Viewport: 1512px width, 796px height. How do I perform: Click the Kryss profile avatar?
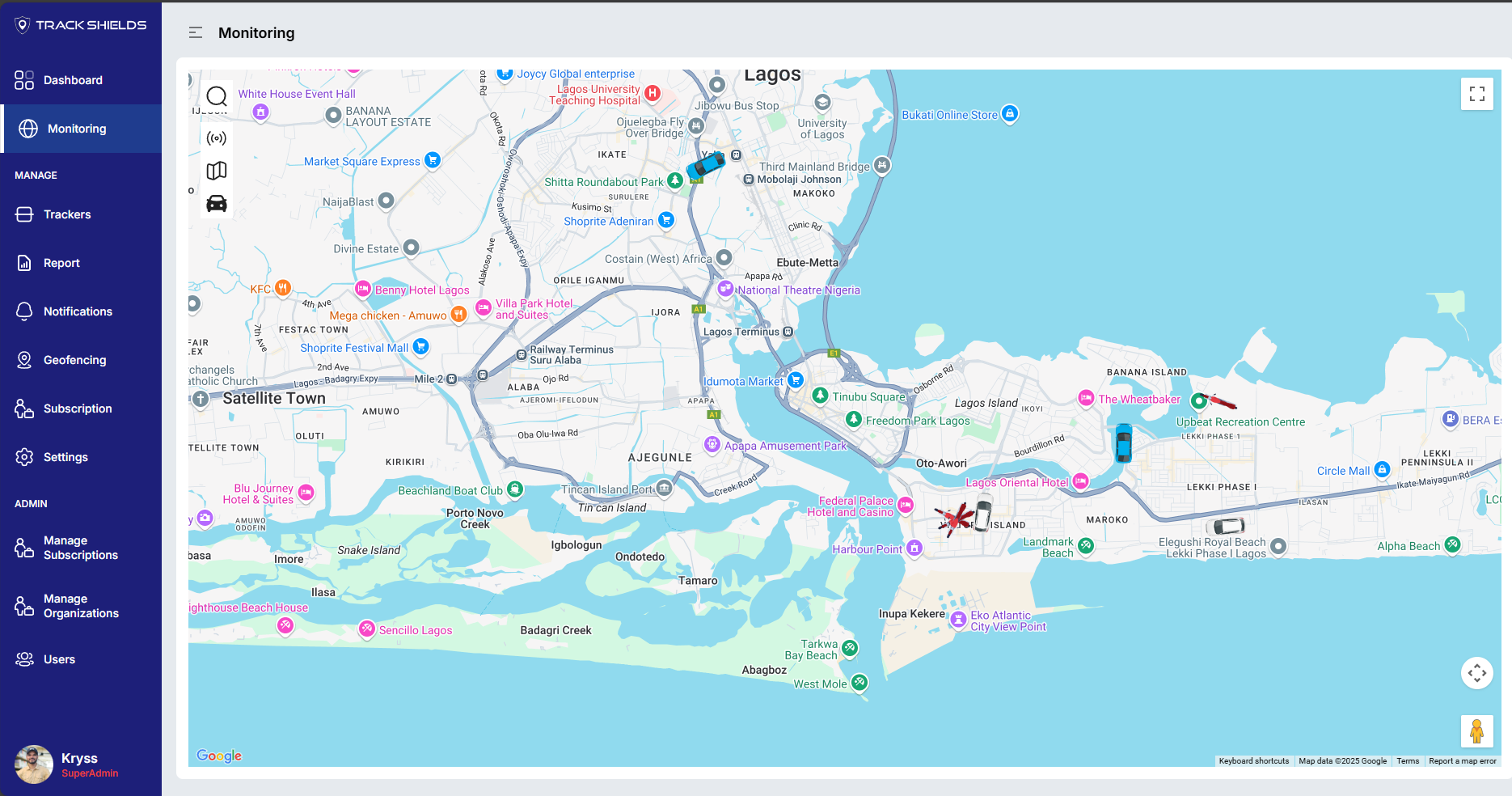pyautogui.click(x=34, y=764)
